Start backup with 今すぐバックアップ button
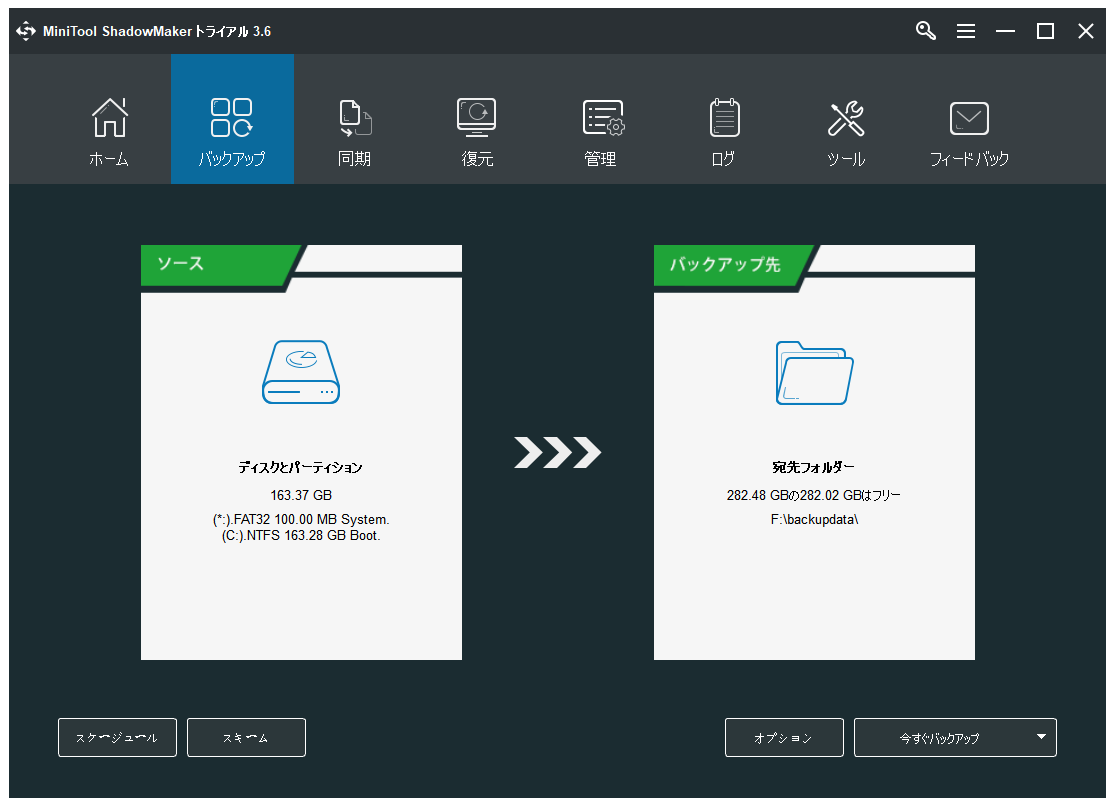Viewport: 1117px width, 807px height. (x=940, y=737)
